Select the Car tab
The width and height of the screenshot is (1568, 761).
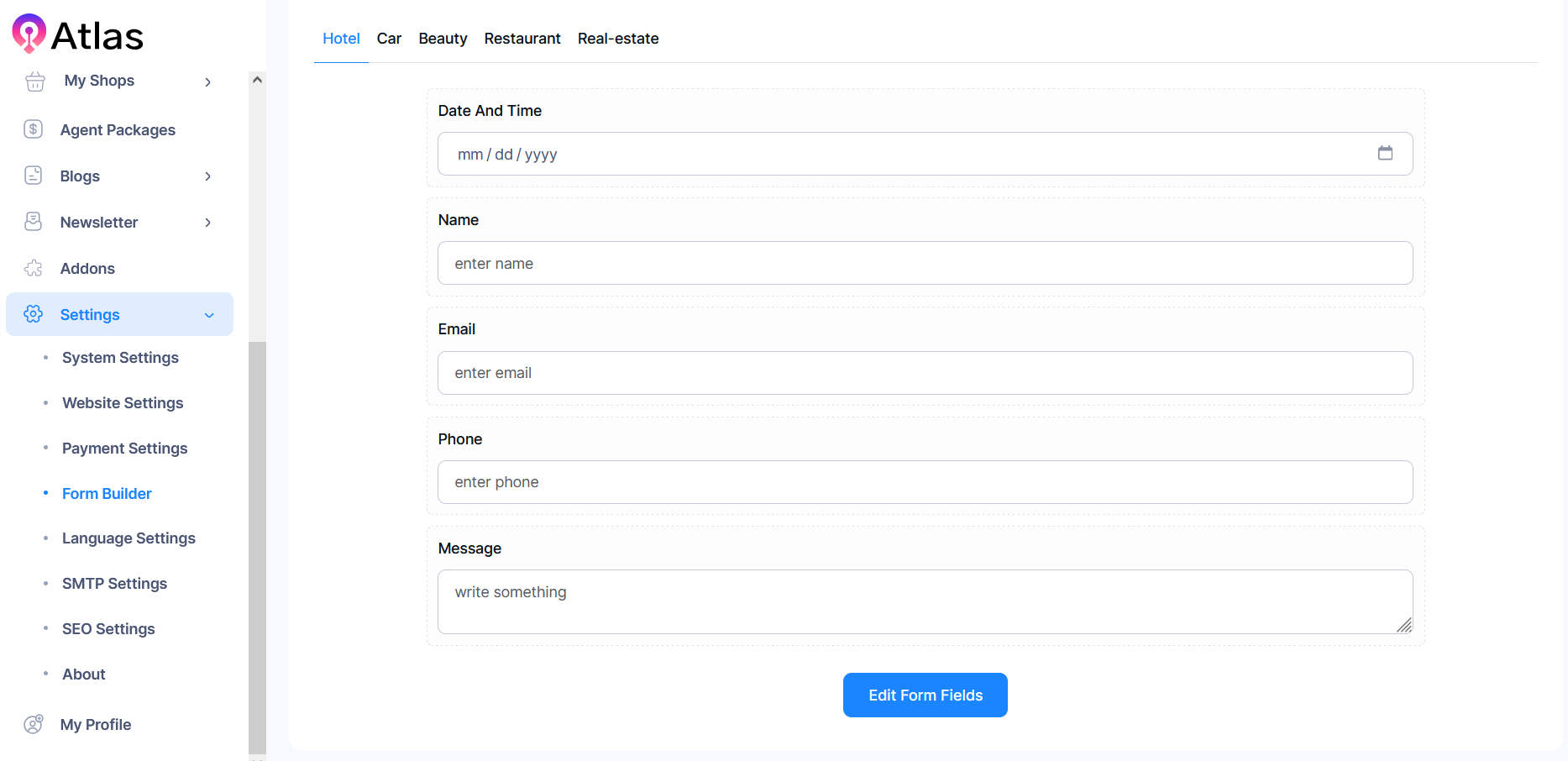tap(389, 39)
